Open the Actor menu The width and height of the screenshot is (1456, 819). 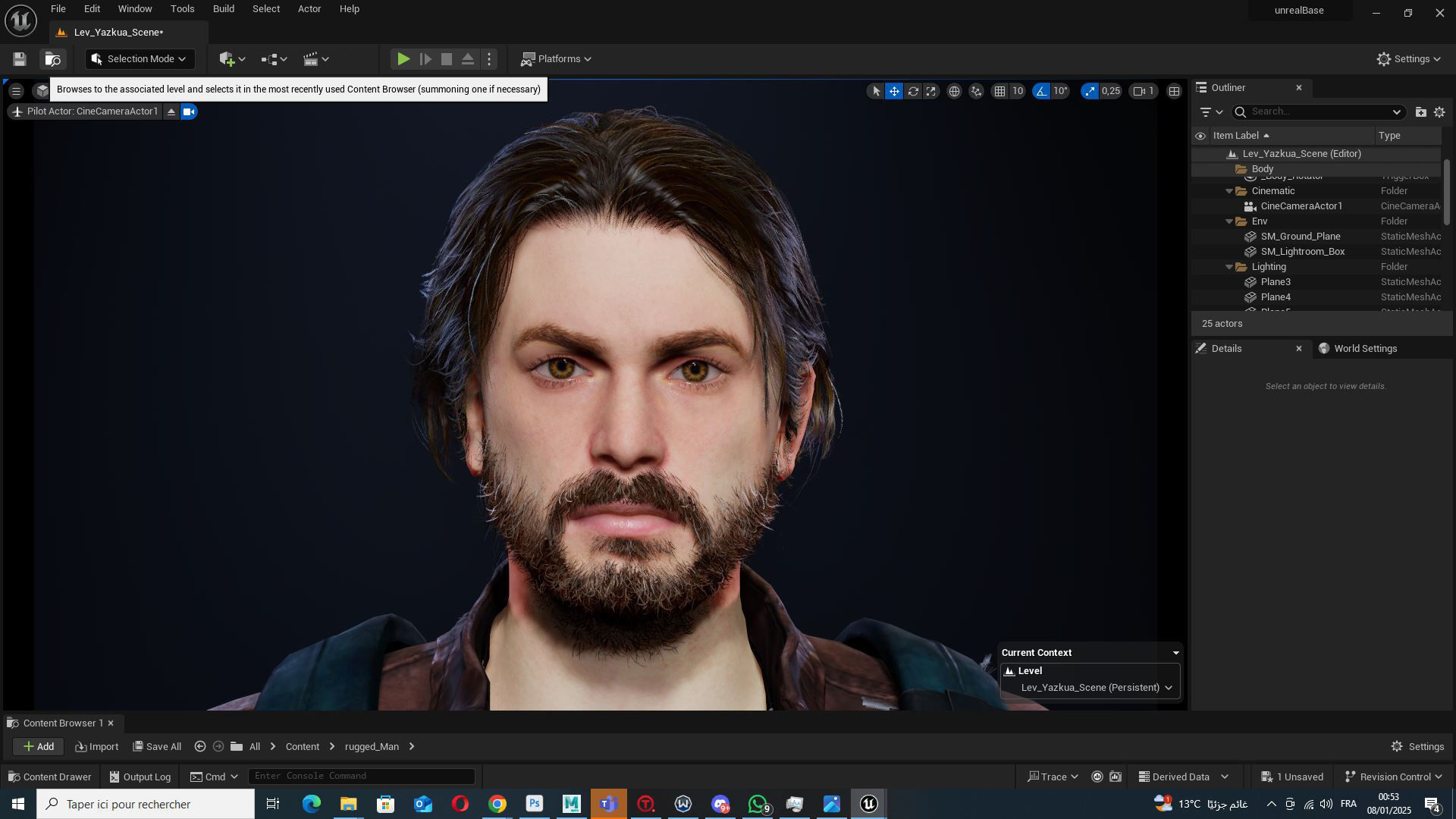(x=309, y=9)
